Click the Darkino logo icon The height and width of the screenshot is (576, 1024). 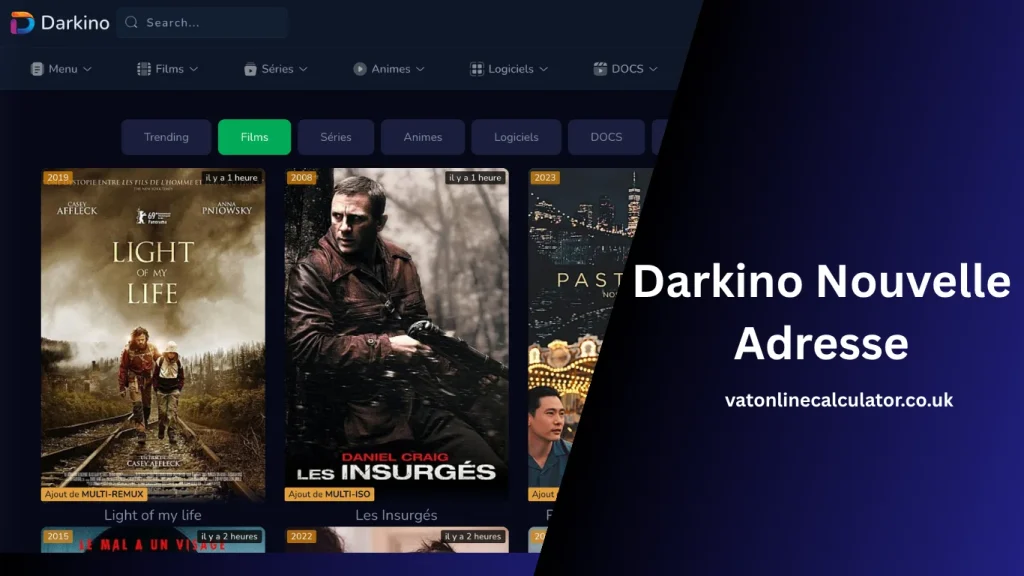coord(22,23)
